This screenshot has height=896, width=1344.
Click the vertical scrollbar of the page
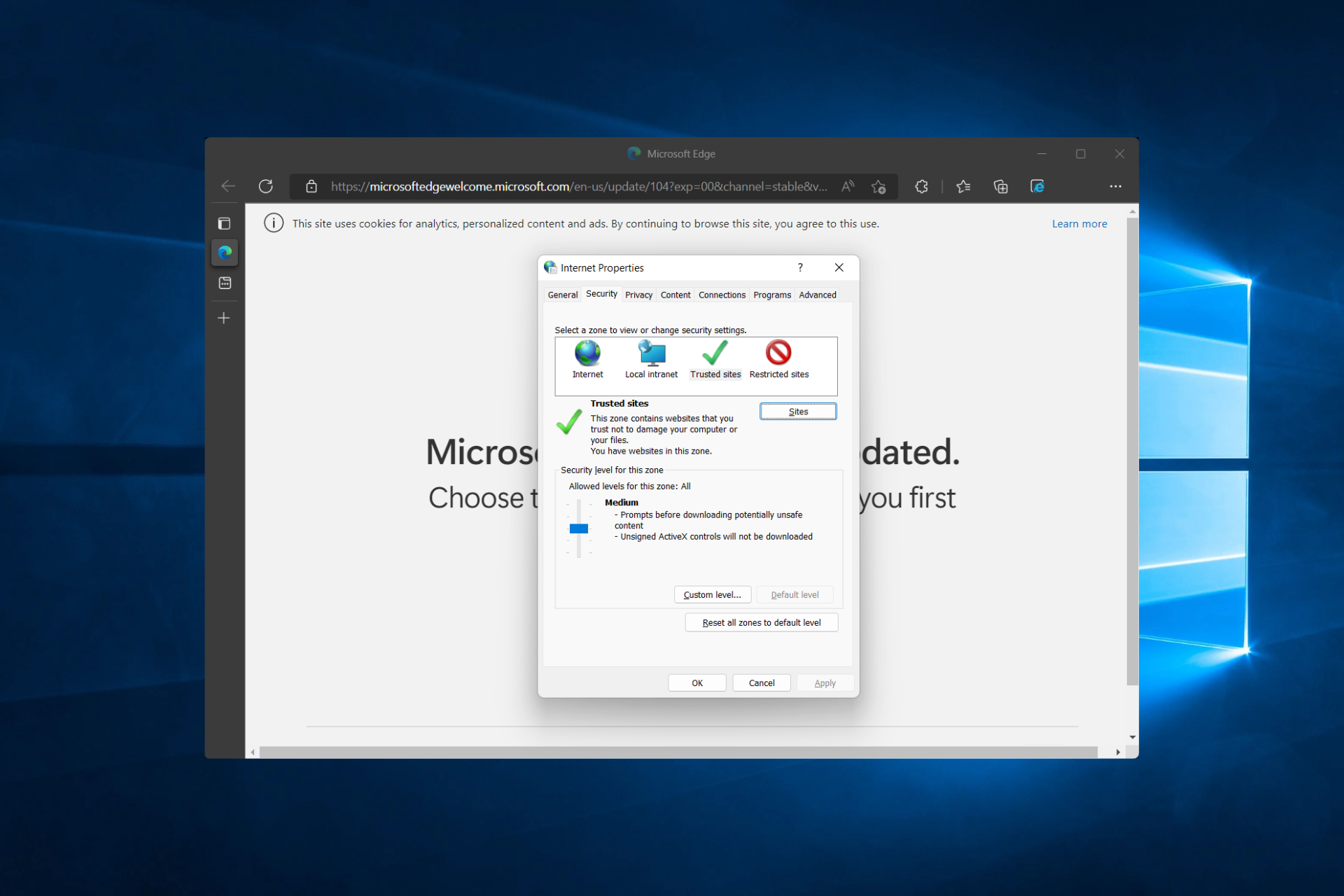[1133, 451]
